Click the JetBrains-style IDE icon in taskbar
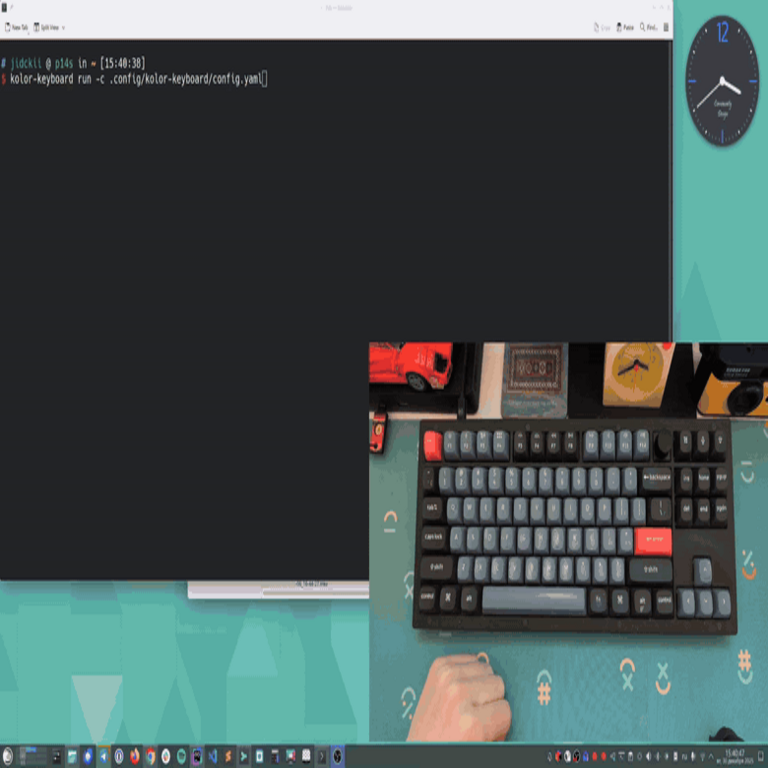Screen dimensions: 768x768 tap(197, 757)
